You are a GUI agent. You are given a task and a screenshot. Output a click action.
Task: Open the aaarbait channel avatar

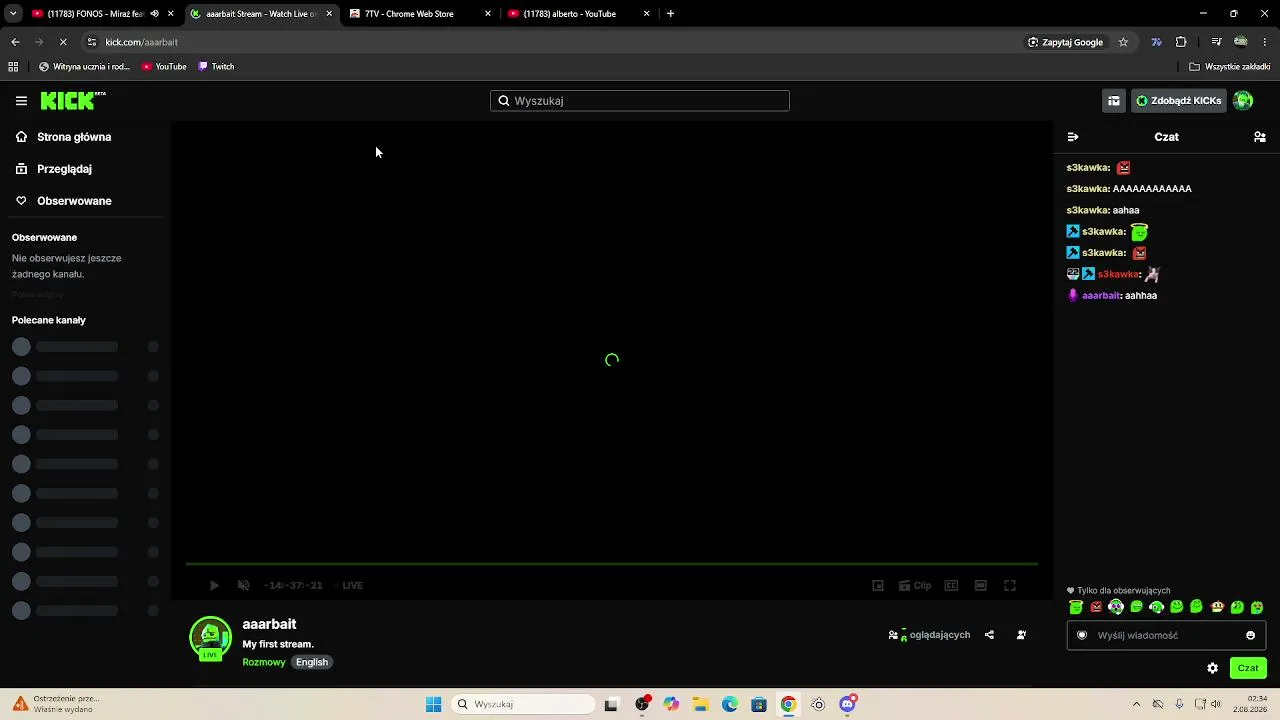210,639
